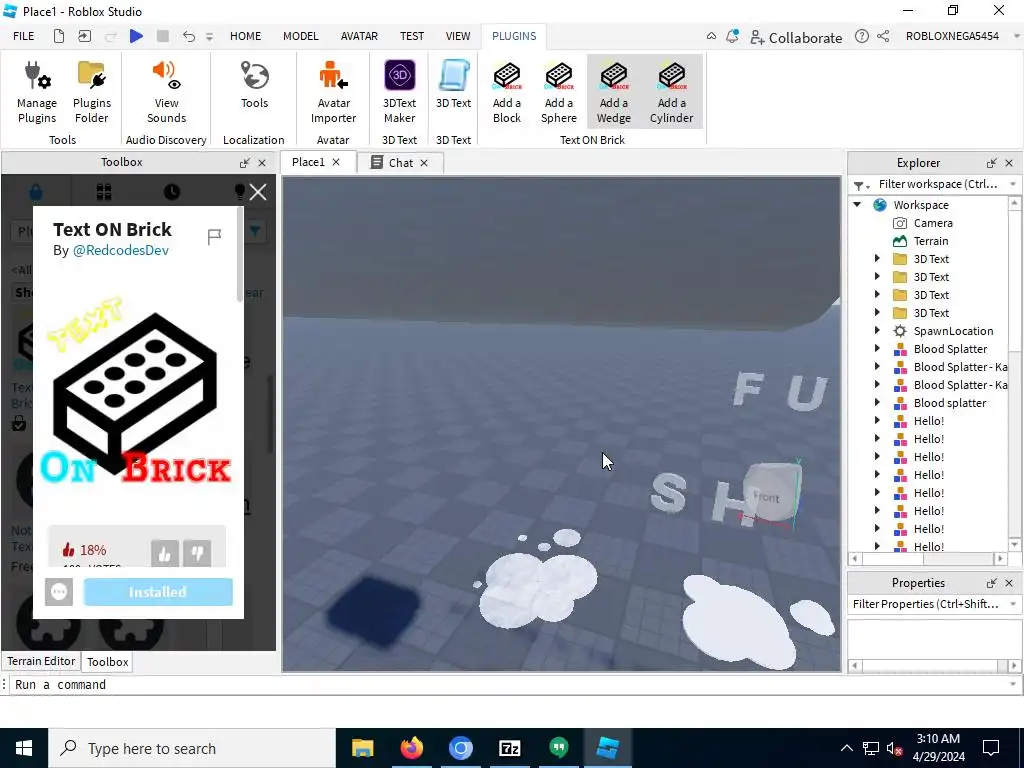Click the Stop playtest button
Screen dimensions: 1024x768
163,36
